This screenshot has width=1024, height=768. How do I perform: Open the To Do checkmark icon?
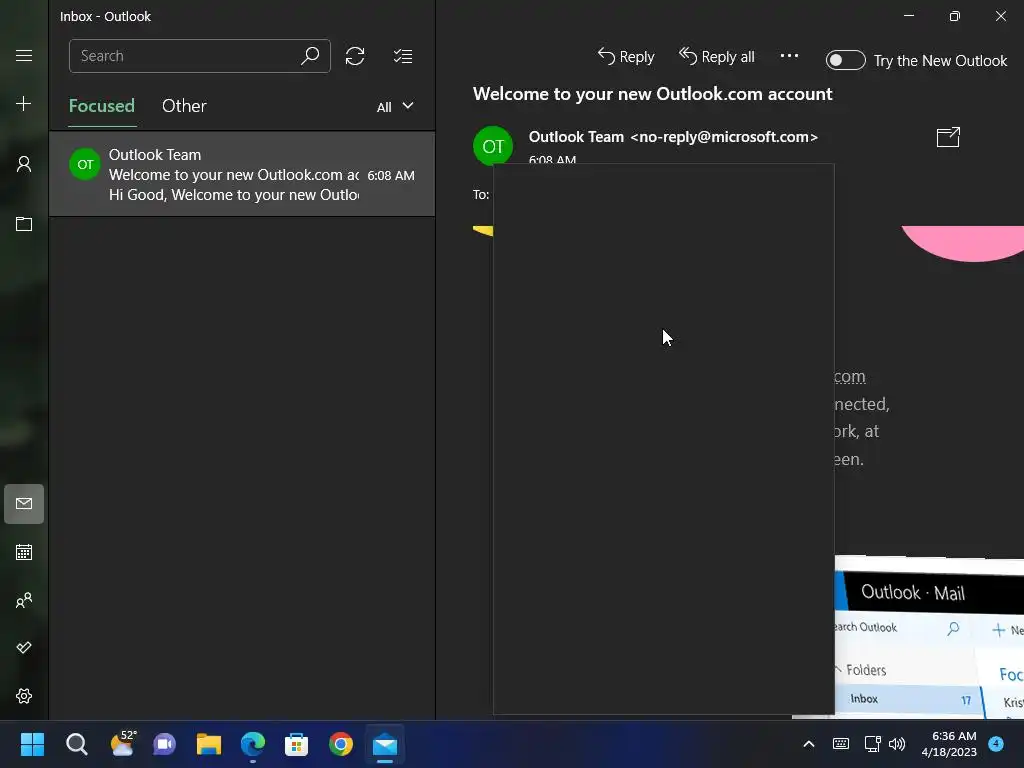coord(24,648)
